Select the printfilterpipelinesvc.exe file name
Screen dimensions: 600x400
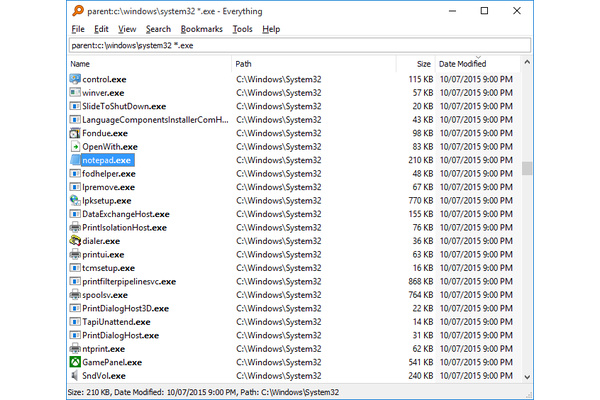click(129, 281)
